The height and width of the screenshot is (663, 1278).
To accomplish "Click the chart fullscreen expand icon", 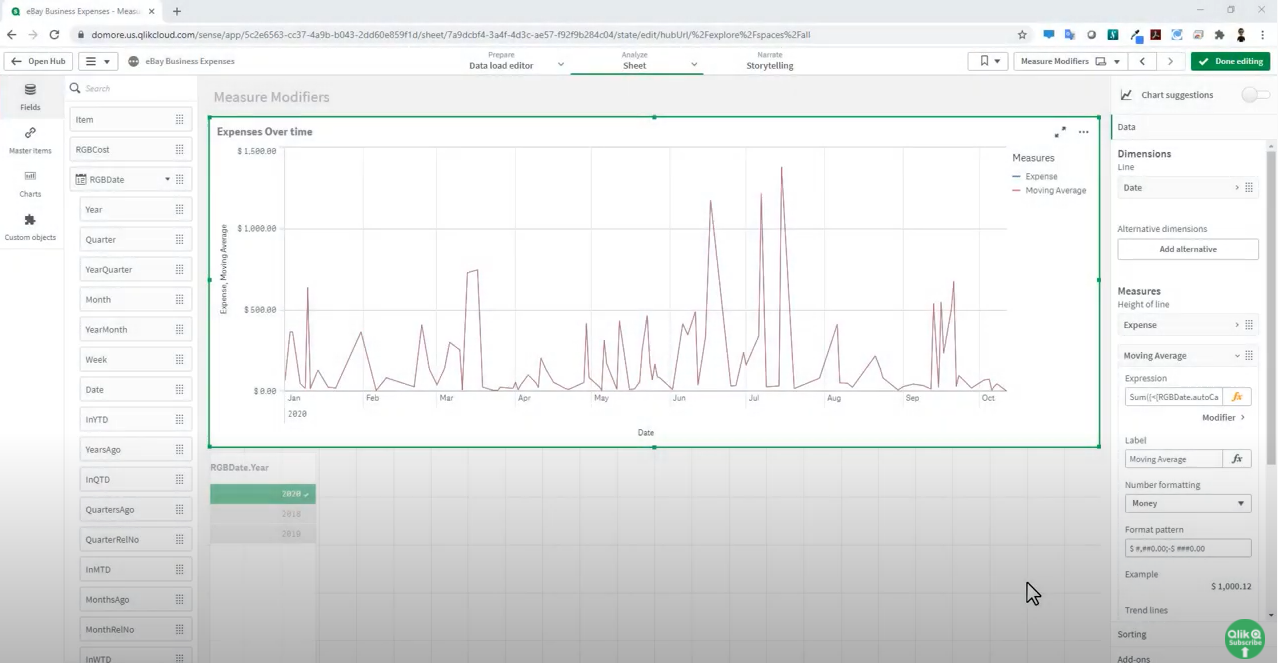I will 1060,132.
